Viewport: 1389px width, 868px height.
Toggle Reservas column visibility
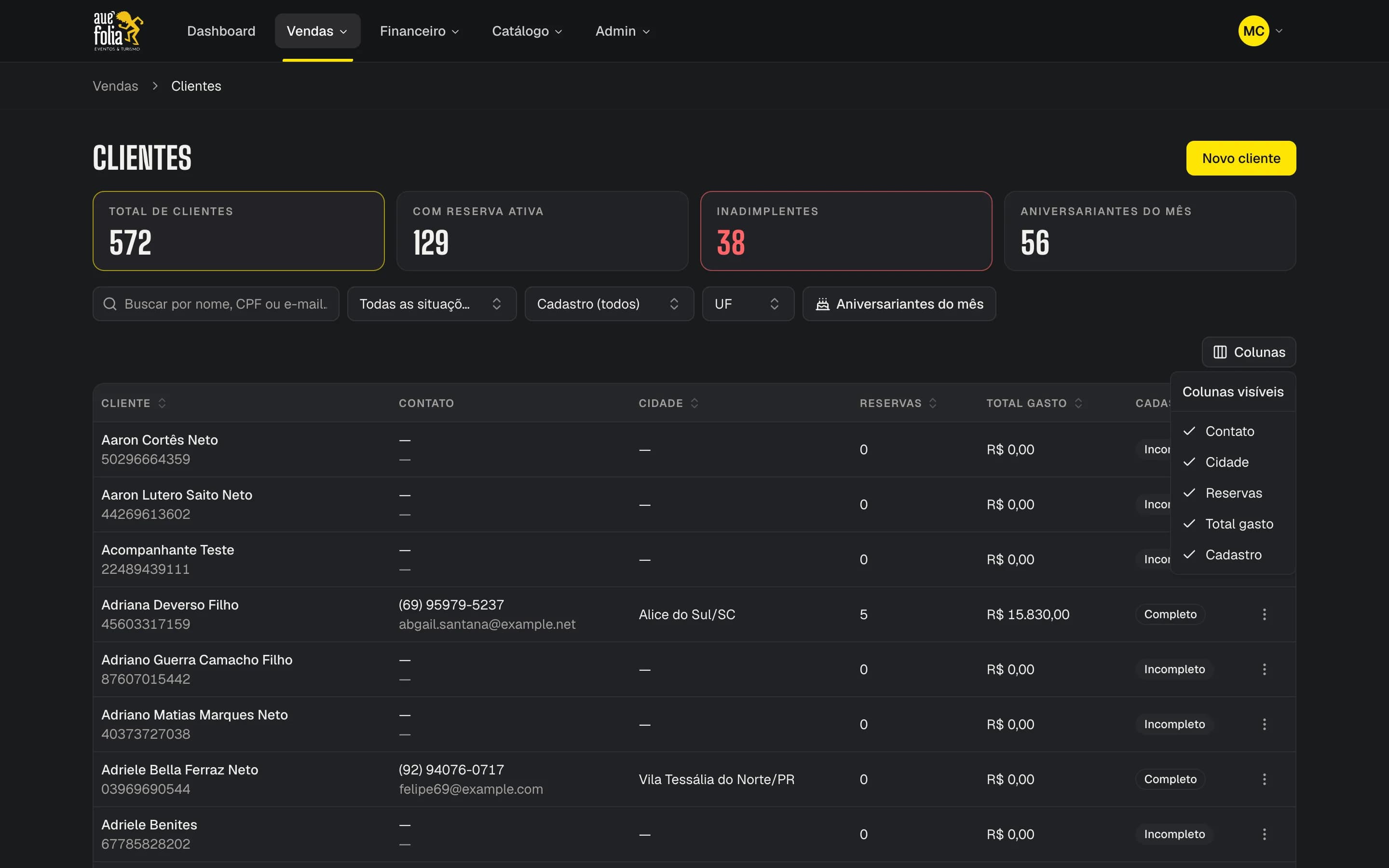click(x=1233, y=493)
